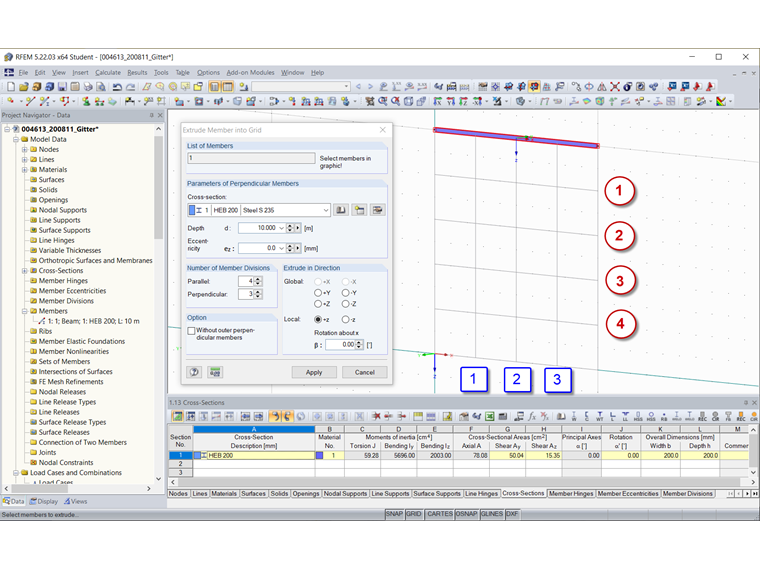Click the help question mark icon in the dialog
Viewport: 760px width, 570px height.
(194, 372)
